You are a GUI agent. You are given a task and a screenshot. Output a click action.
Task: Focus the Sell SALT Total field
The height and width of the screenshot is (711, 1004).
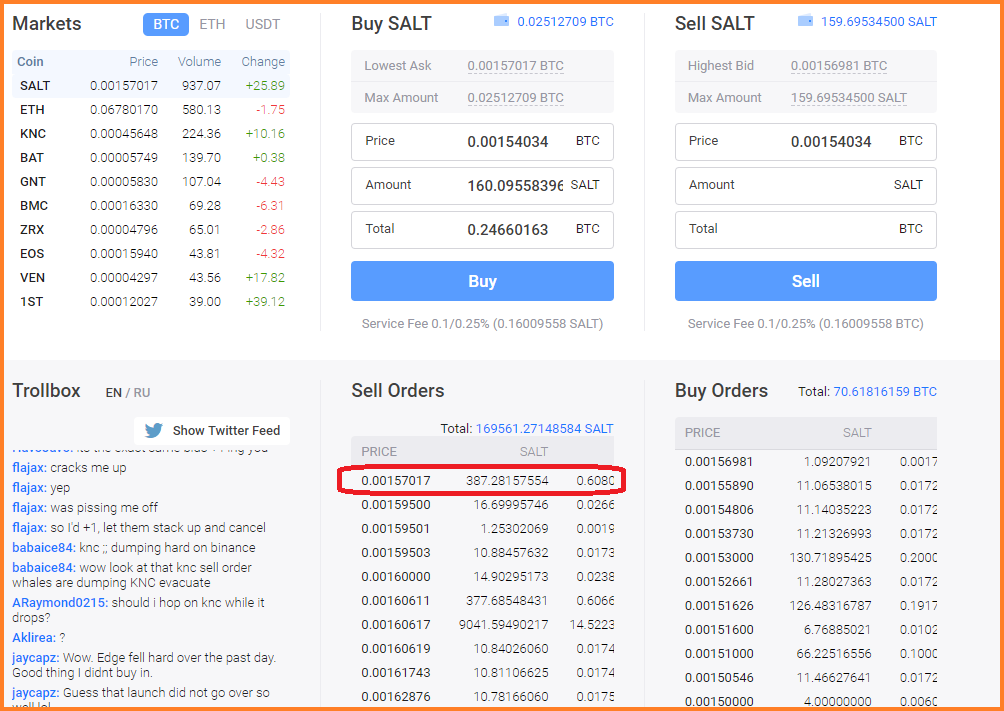coord(806,229)
